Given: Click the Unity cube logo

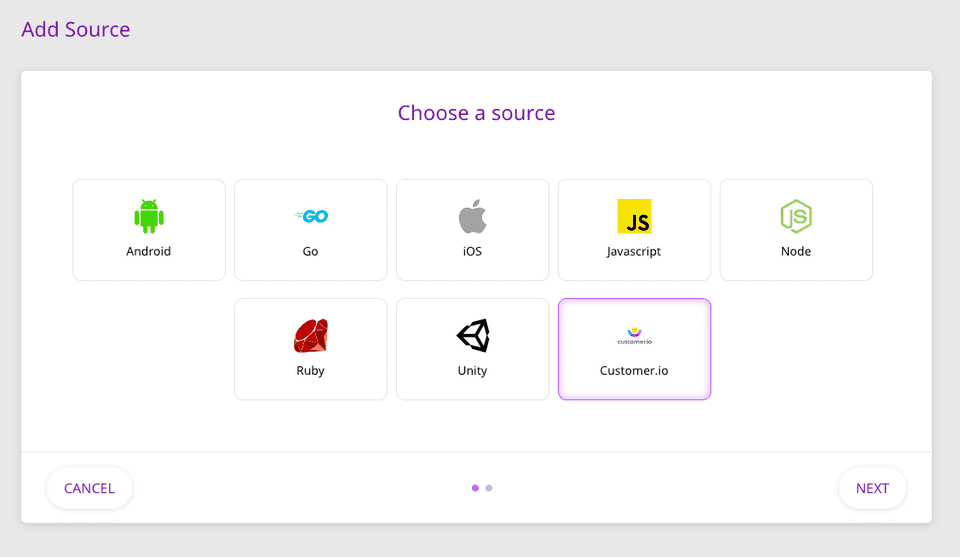Looking at the screenshot, I should [x=473, y=335].
